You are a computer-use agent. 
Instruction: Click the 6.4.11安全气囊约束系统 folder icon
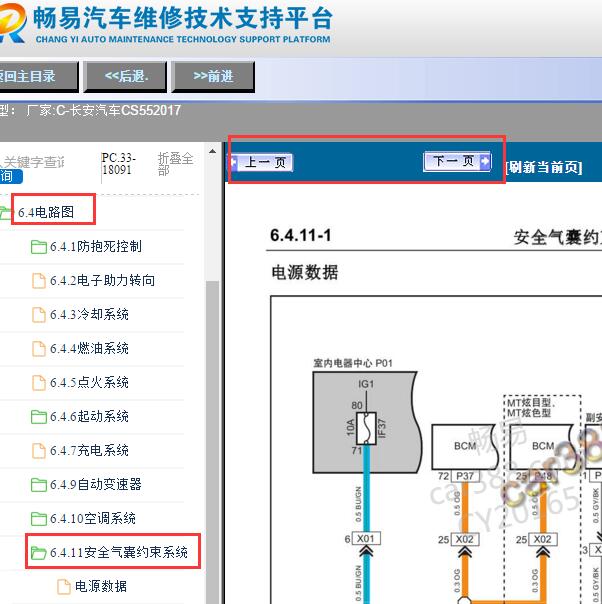click(39, 553)
